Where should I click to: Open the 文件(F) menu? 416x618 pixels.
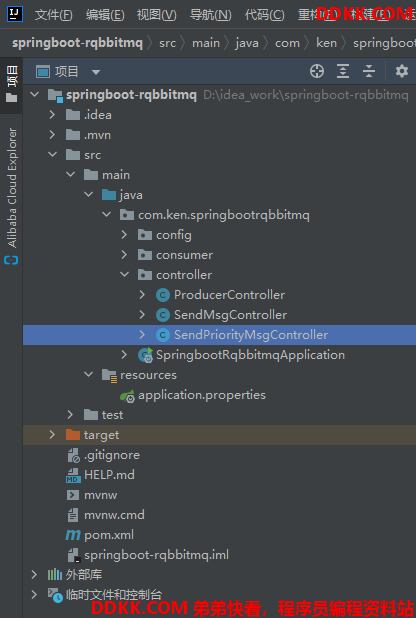tap(54, 15)
